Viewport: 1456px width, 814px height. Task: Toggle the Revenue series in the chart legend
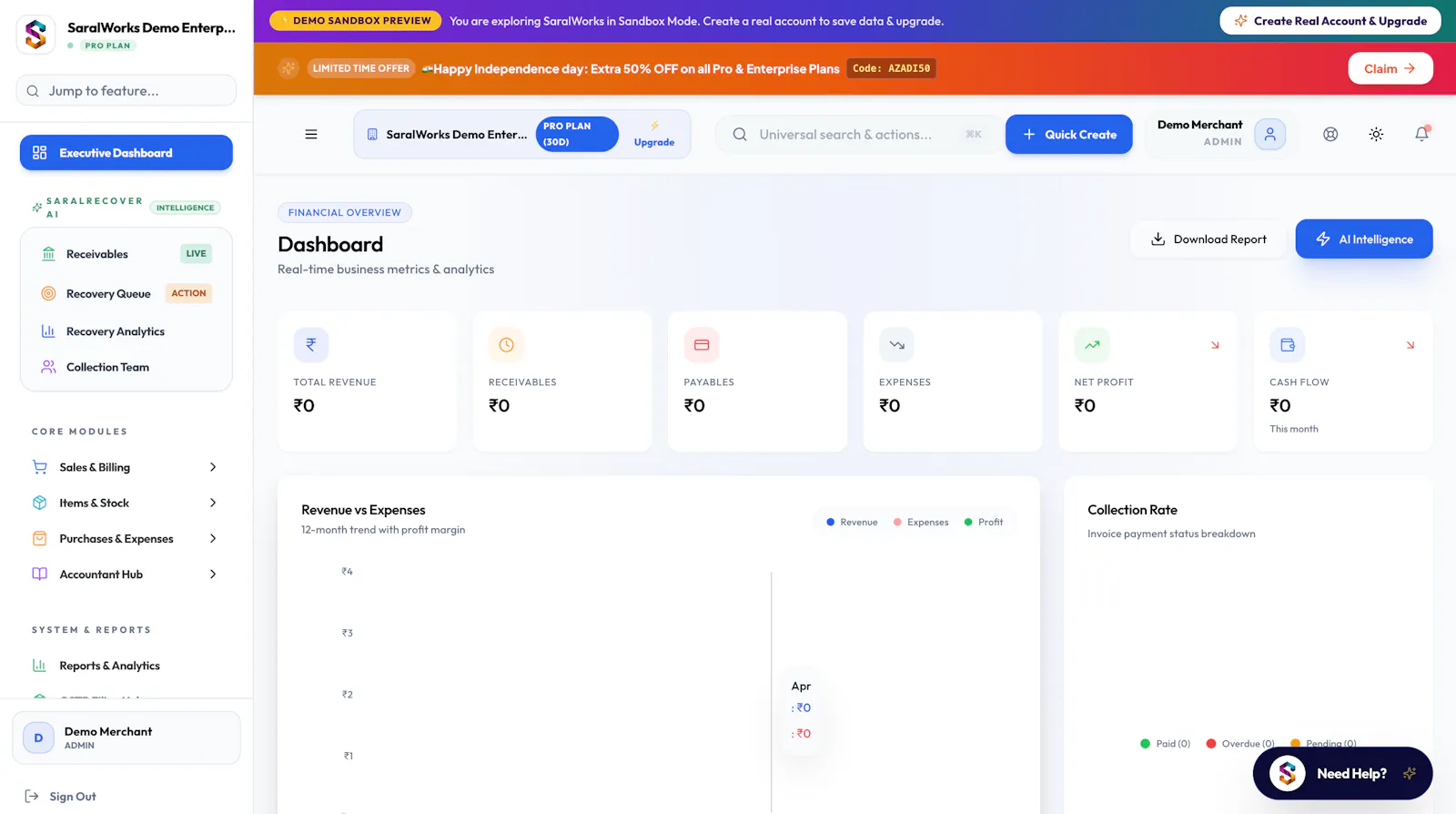(852, 523)
